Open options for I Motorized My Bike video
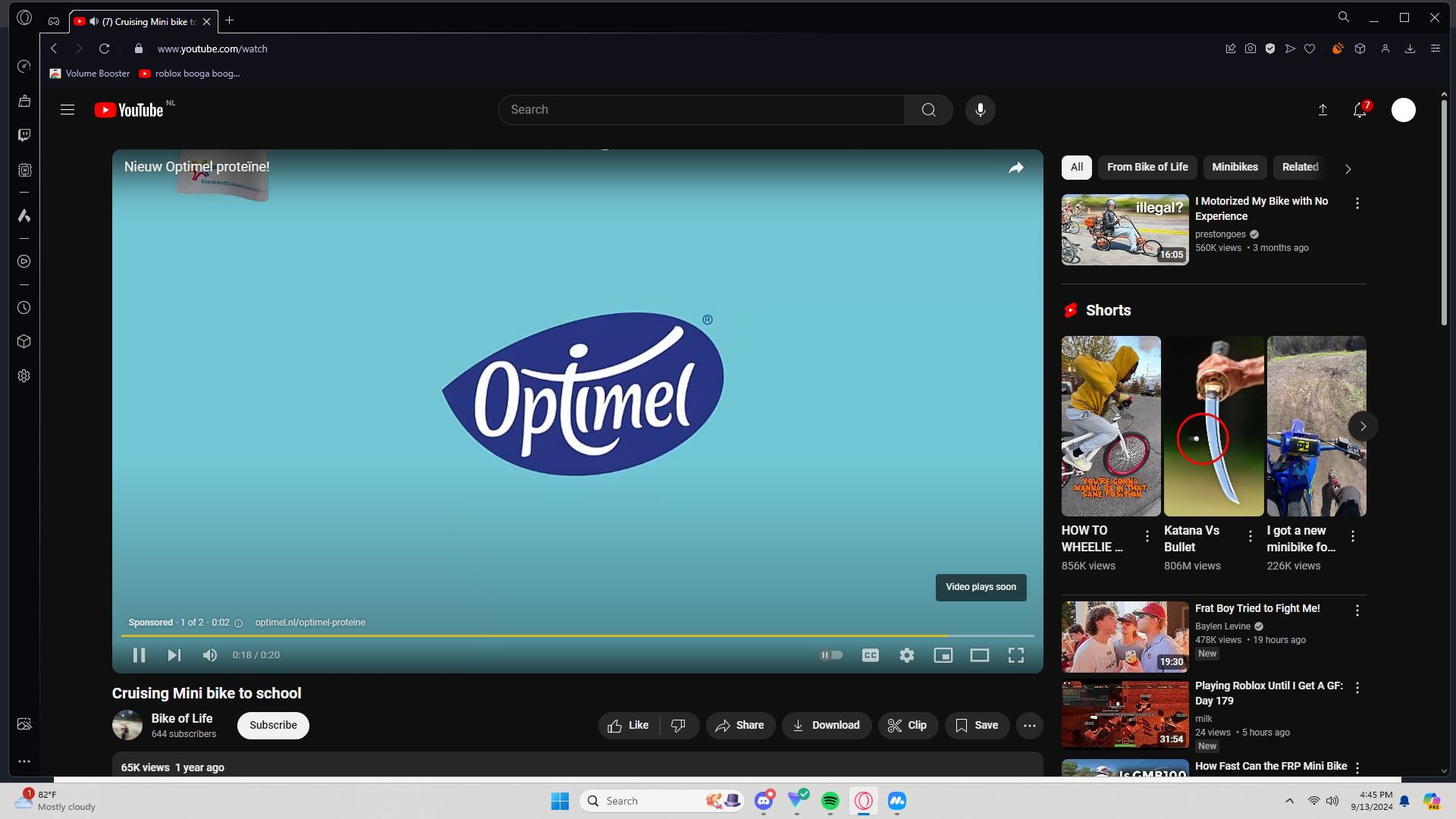Screen dimensions: 1456x819 pos(1357,203)
